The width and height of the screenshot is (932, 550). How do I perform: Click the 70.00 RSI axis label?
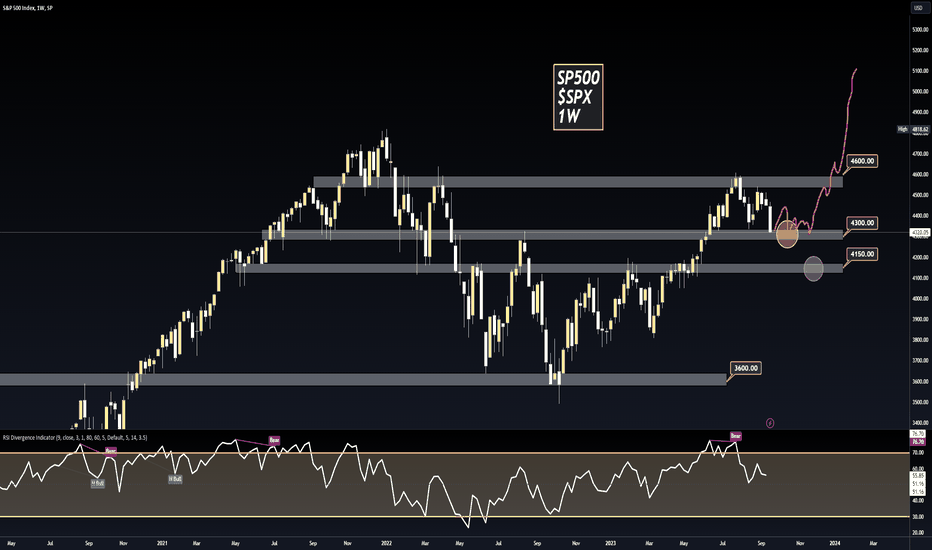(918, 453)
